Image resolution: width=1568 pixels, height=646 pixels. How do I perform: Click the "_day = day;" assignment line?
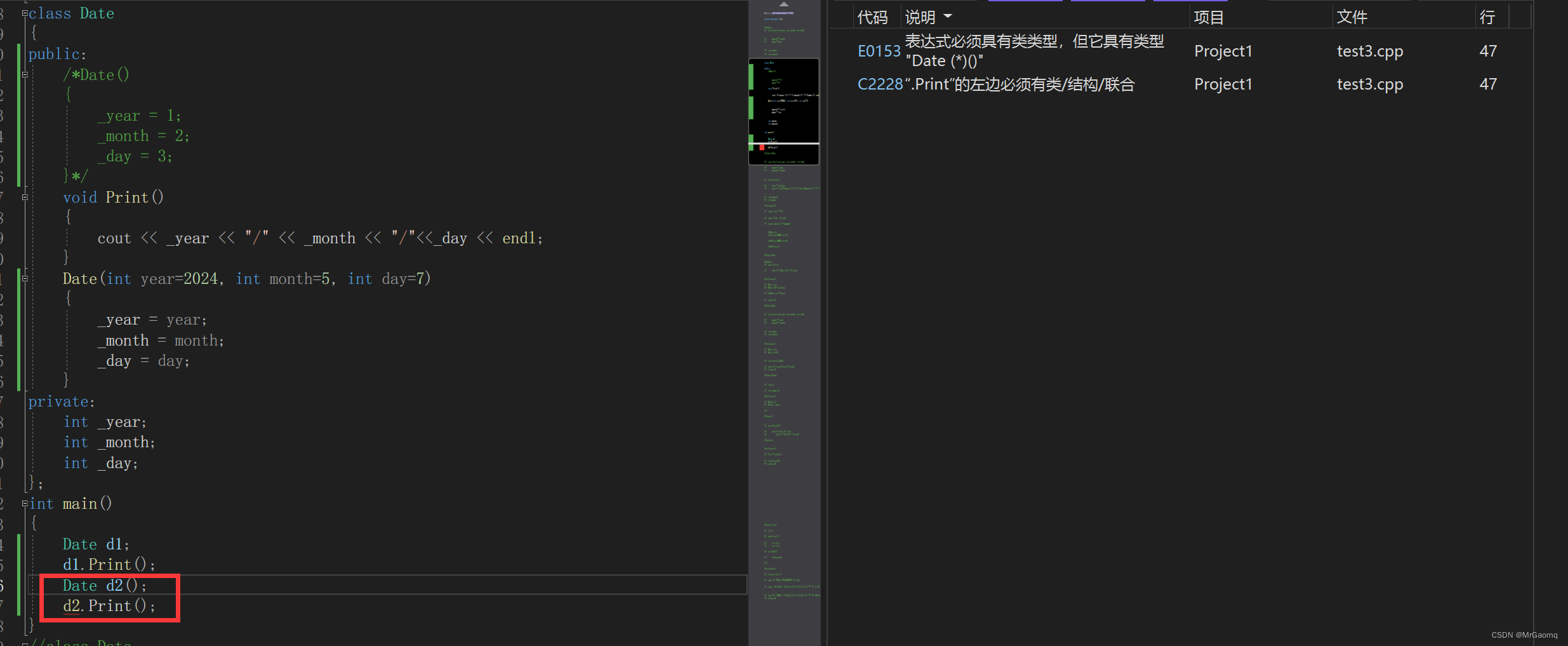coord(143,361)
